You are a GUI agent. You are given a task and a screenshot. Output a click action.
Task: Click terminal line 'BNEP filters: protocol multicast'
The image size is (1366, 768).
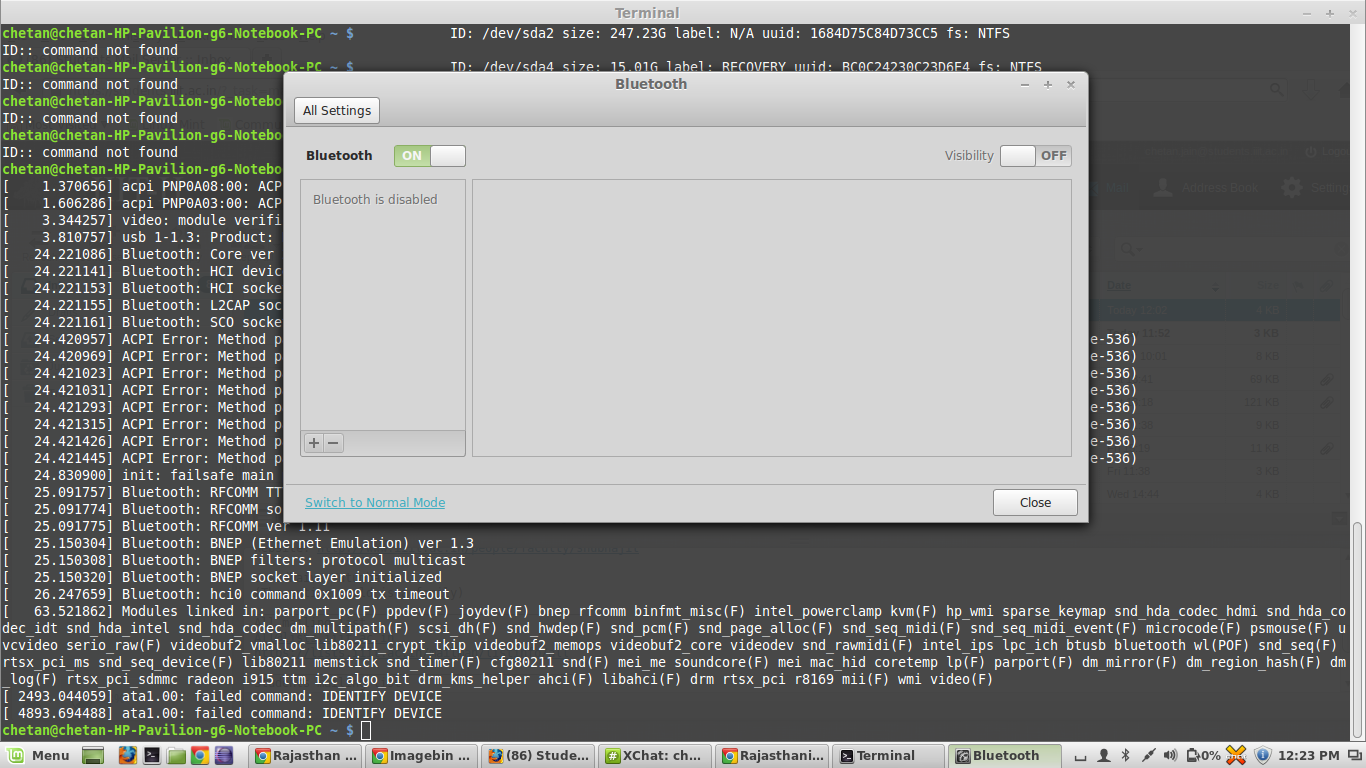pos(234,560)
